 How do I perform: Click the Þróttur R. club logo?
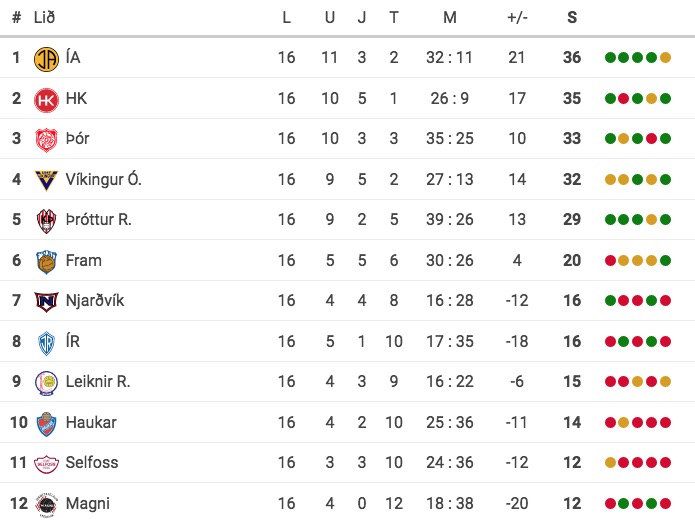[46, 220]
